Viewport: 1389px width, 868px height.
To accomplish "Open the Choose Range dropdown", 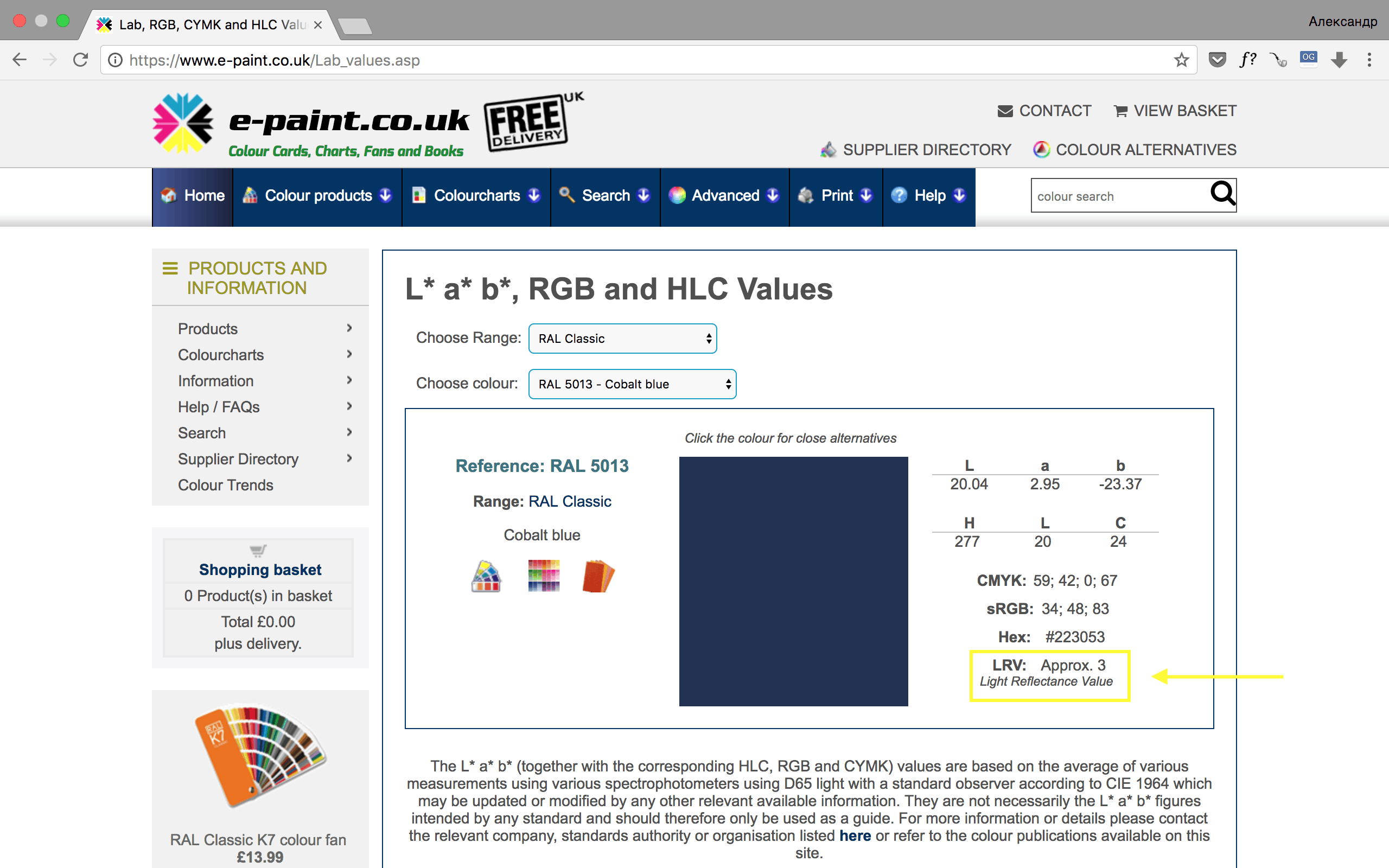I will 622,339.
